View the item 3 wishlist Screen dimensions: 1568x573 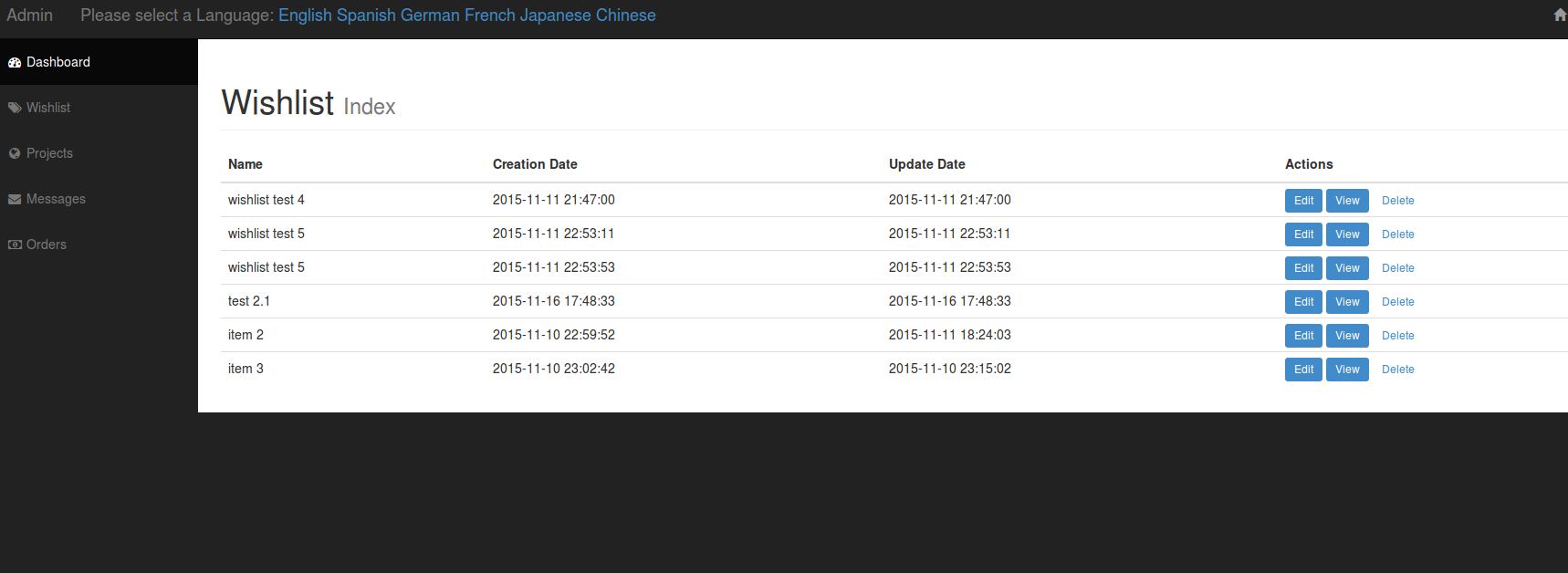pyautogui.click(x=1347, y=370)
